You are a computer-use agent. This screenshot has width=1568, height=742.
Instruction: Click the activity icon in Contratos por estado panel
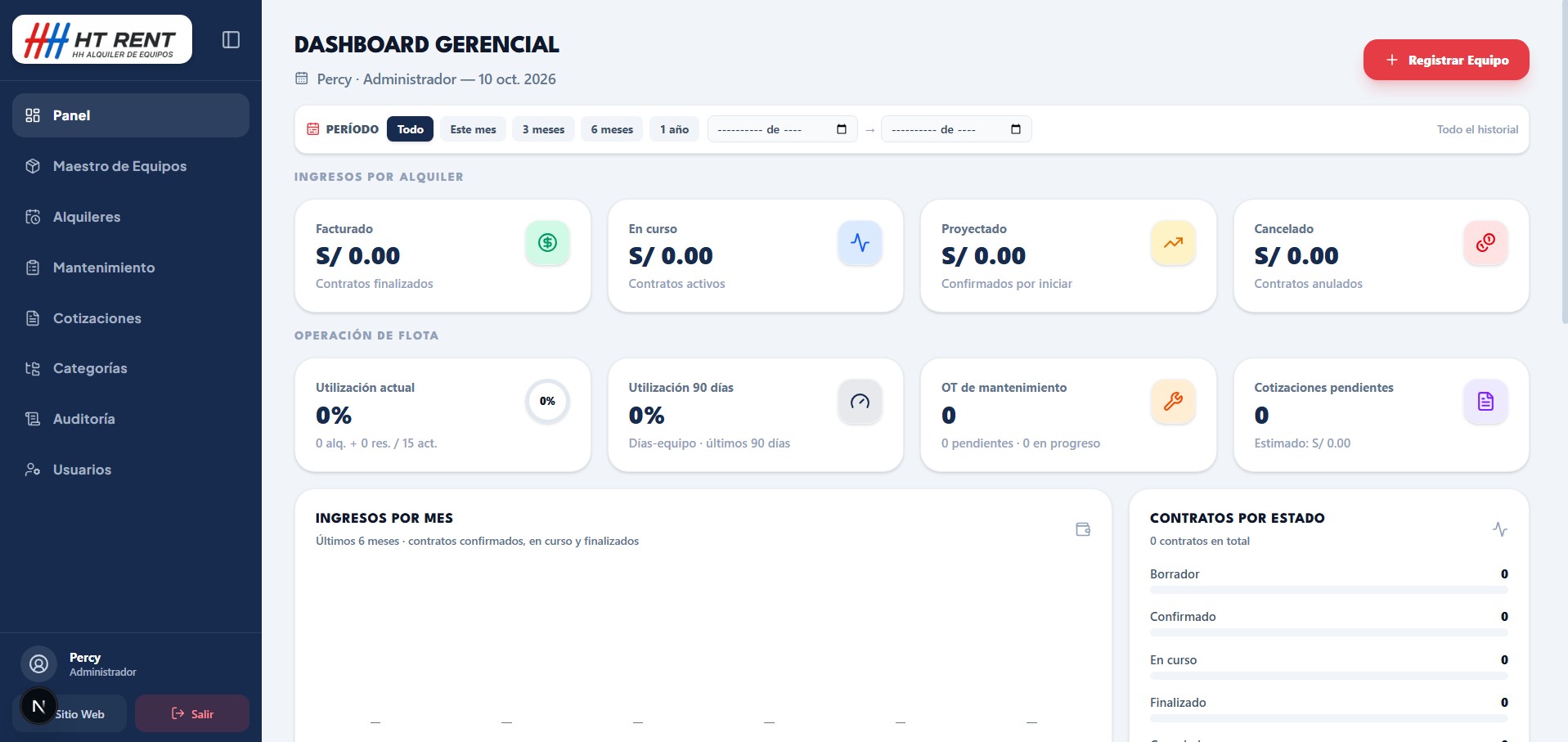1499,529
